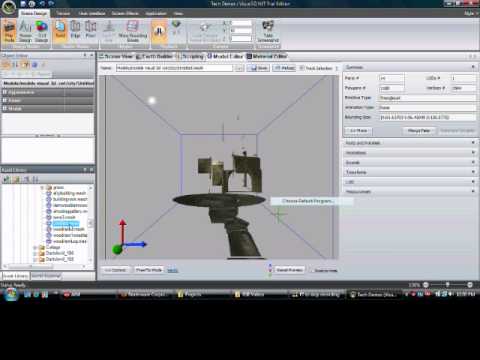Switch to the Asset Explorer bottom tab
Viewport: 480px width, 360px height.
(x=46, y=276)
